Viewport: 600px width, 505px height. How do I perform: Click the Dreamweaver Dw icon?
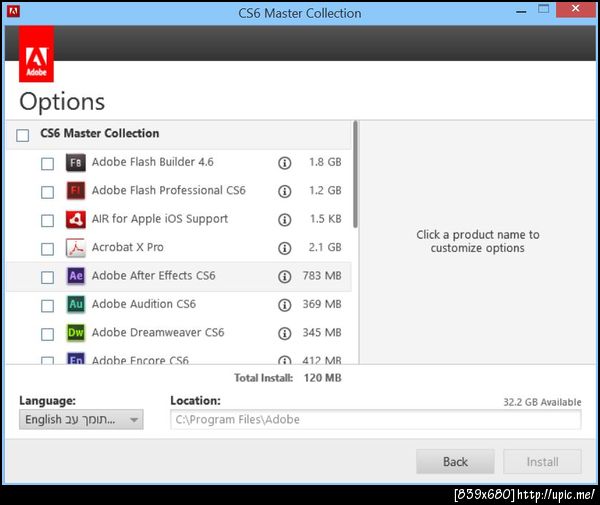tap(75, 333)
